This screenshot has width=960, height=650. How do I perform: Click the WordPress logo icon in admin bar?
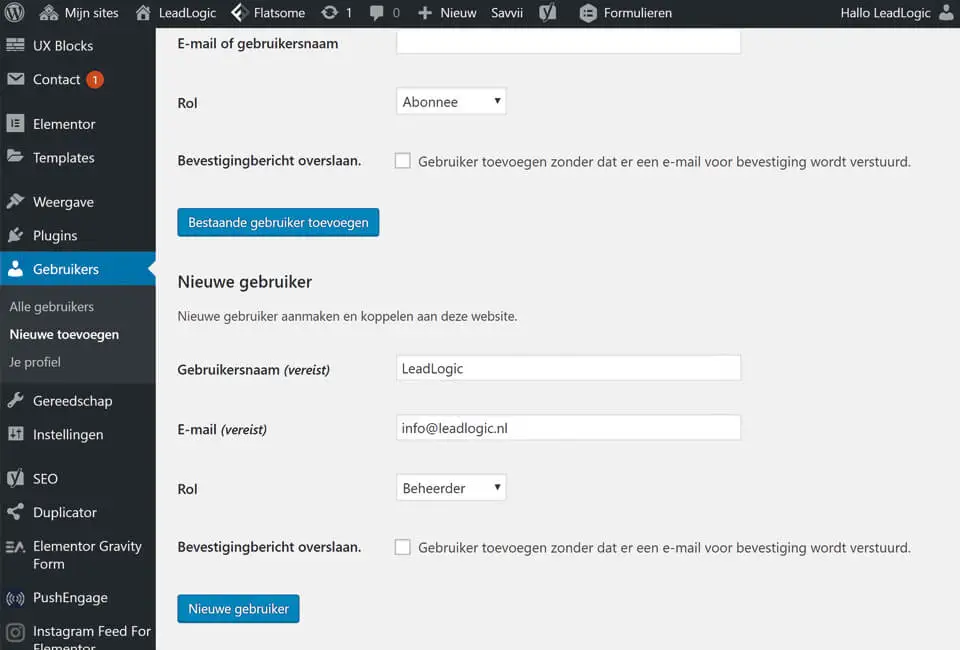coord(16,13)
